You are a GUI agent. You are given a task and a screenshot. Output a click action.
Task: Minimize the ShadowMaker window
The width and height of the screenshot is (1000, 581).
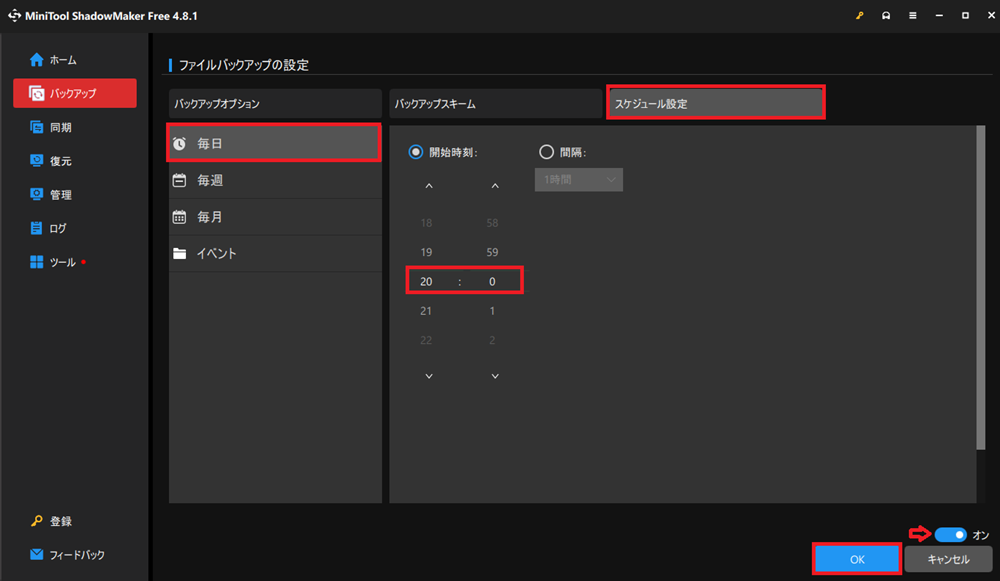[x=939, y=15]
